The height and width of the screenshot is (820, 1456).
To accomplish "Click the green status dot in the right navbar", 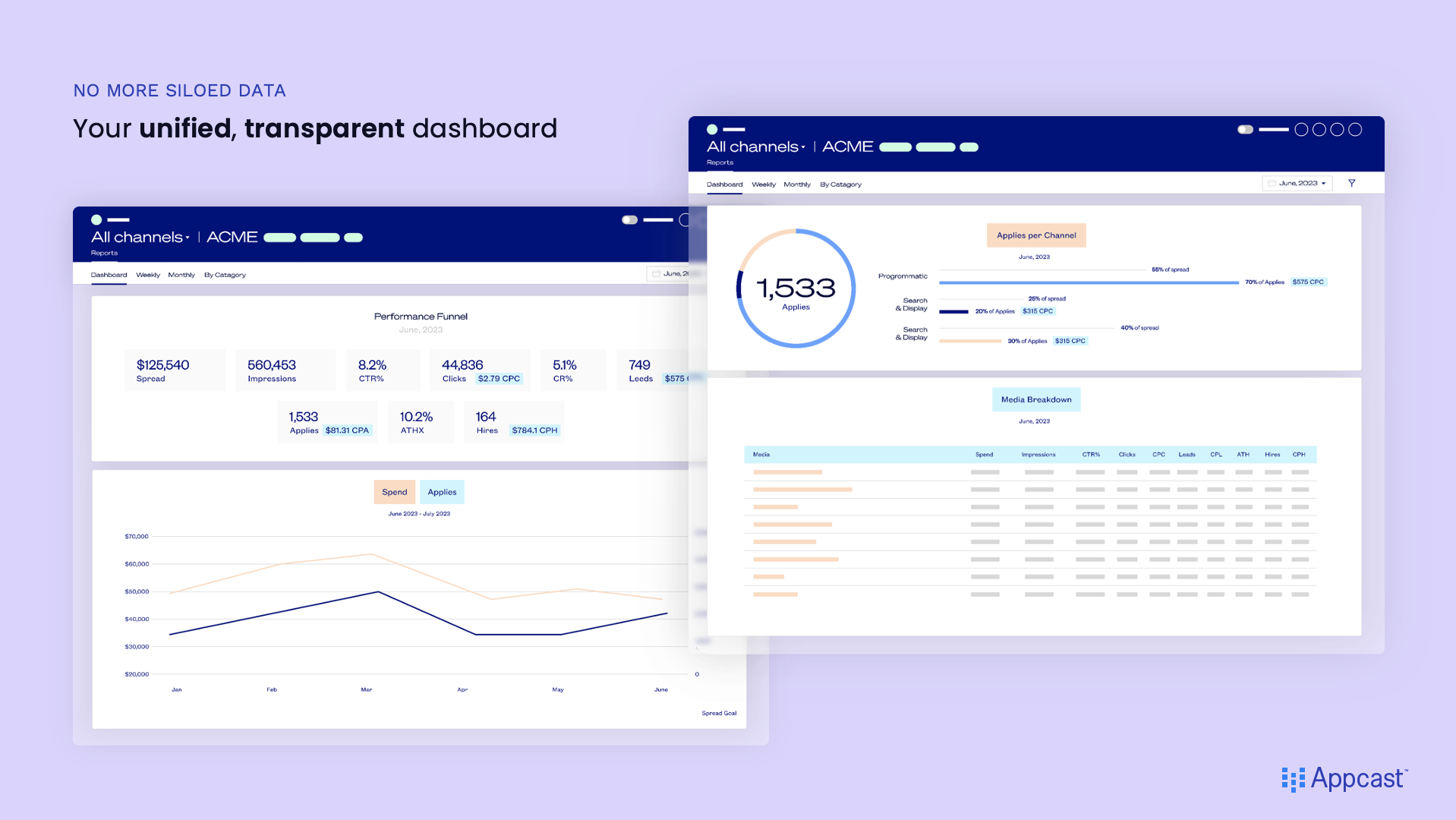I will point(711,130).
